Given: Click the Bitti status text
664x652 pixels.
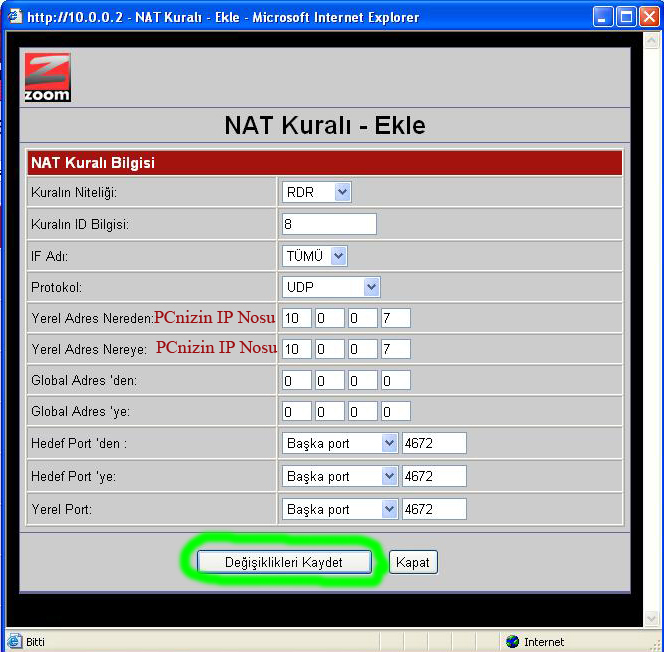Looking at the screenshot, I should point(35,642).
